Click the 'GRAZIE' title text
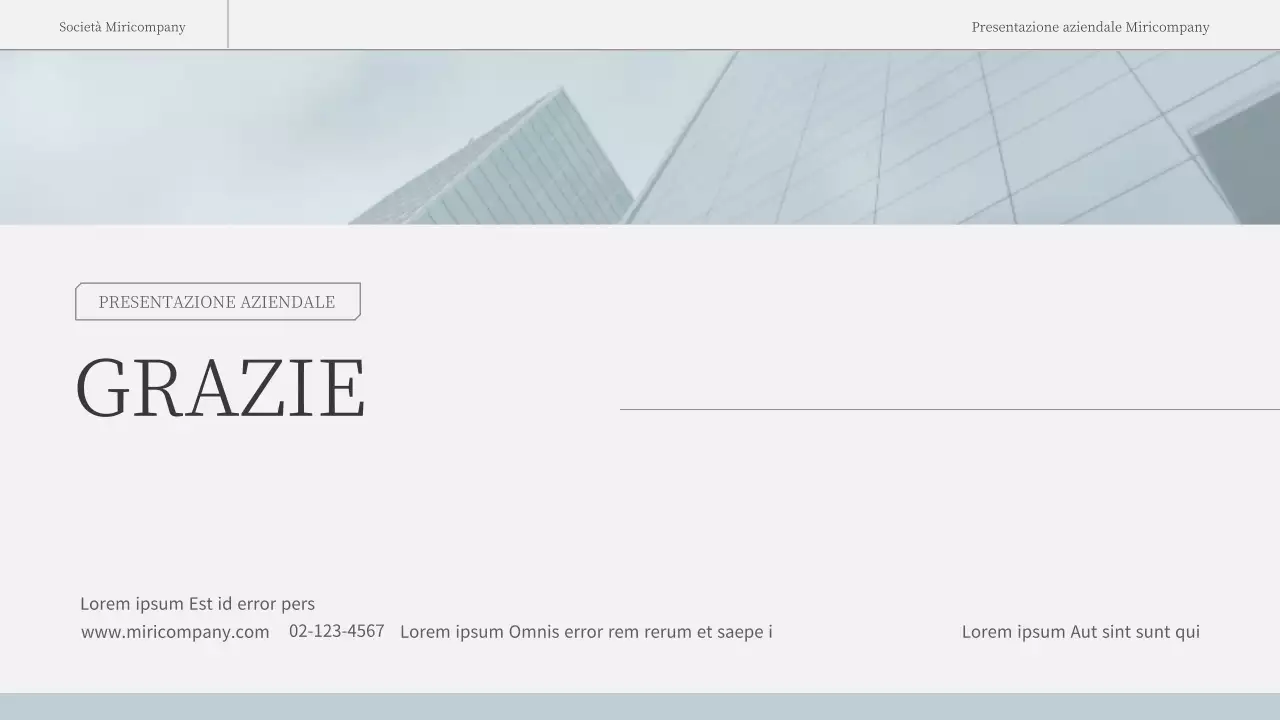This screenshot has width=1280, height=720. pos(220,388)
